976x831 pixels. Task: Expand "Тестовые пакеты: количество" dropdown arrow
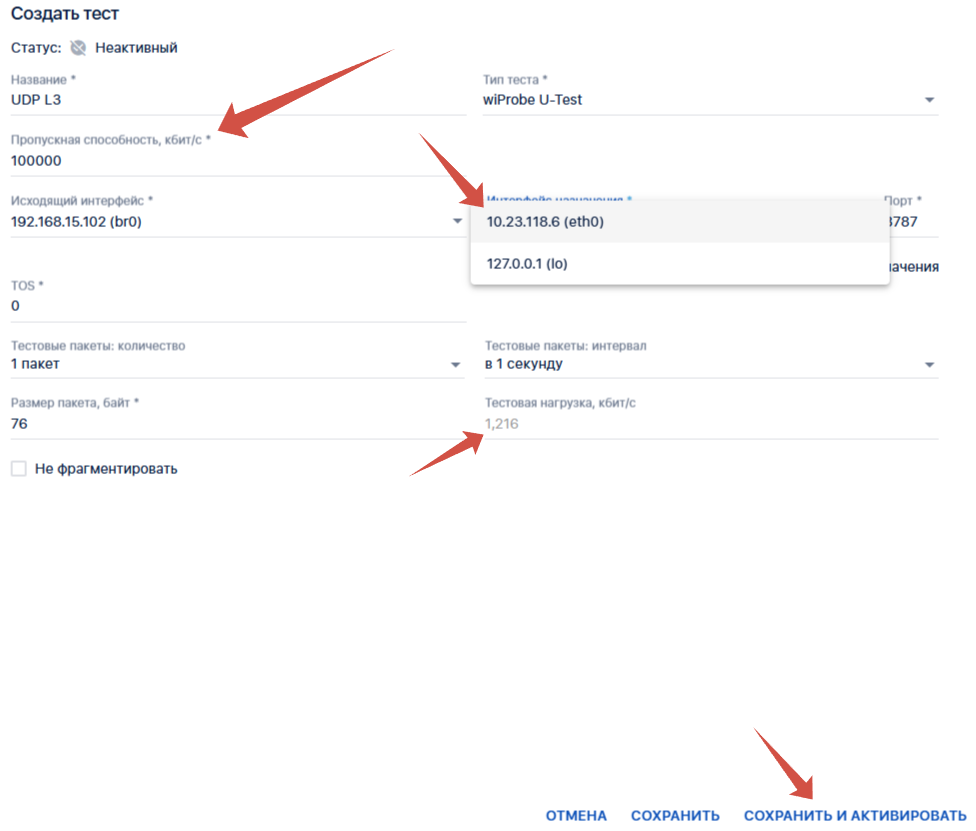[x=456, y=365]
